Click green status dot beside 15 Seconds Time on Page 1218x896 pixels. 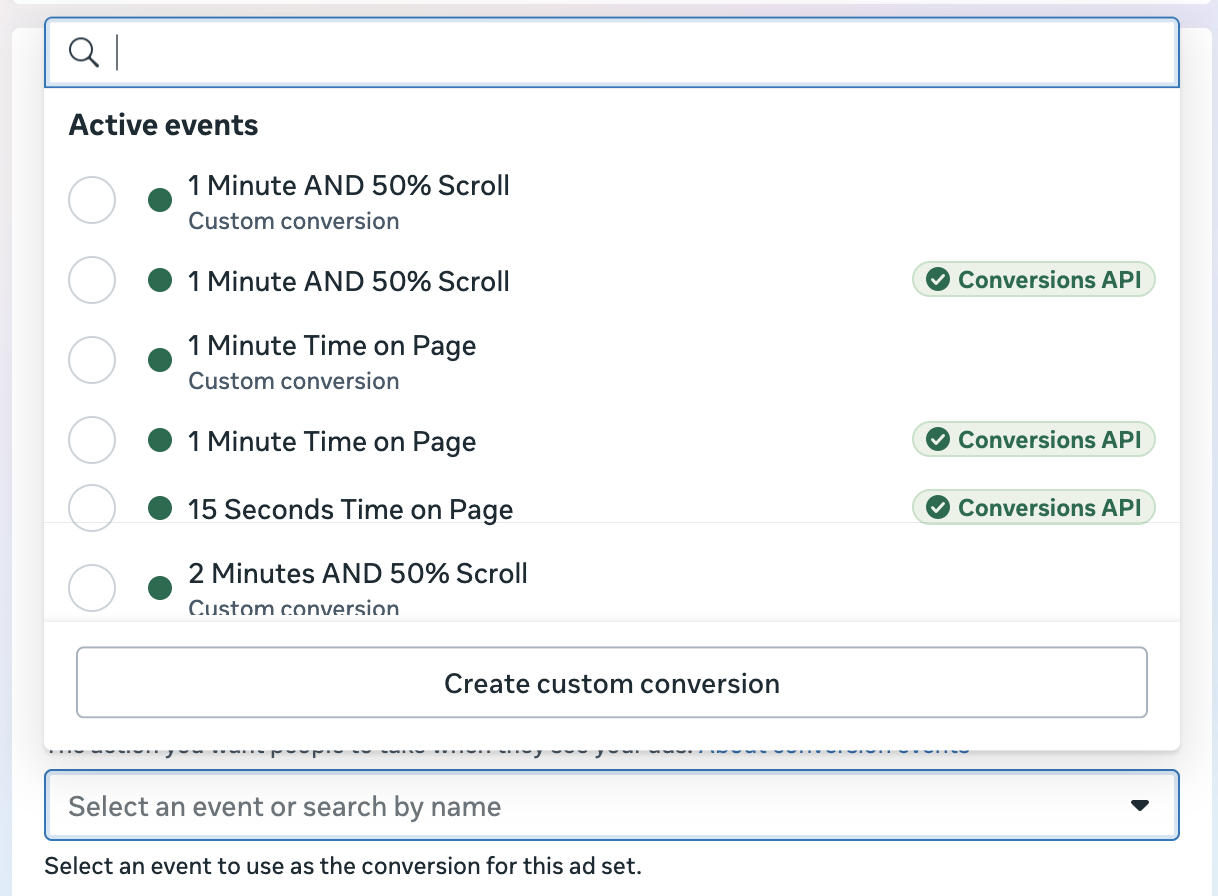click(160, 509)
